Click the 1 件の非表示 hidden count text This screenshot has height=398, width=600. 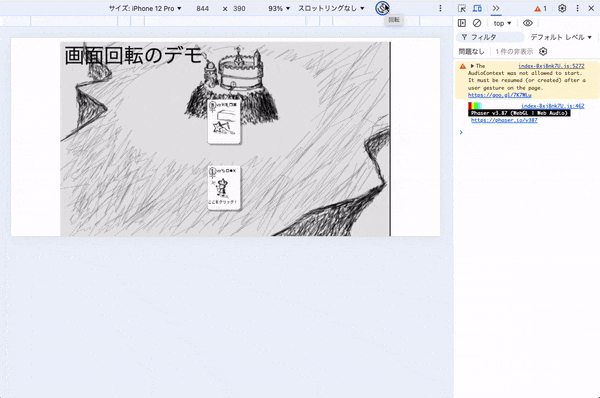(x=514, y=51)
